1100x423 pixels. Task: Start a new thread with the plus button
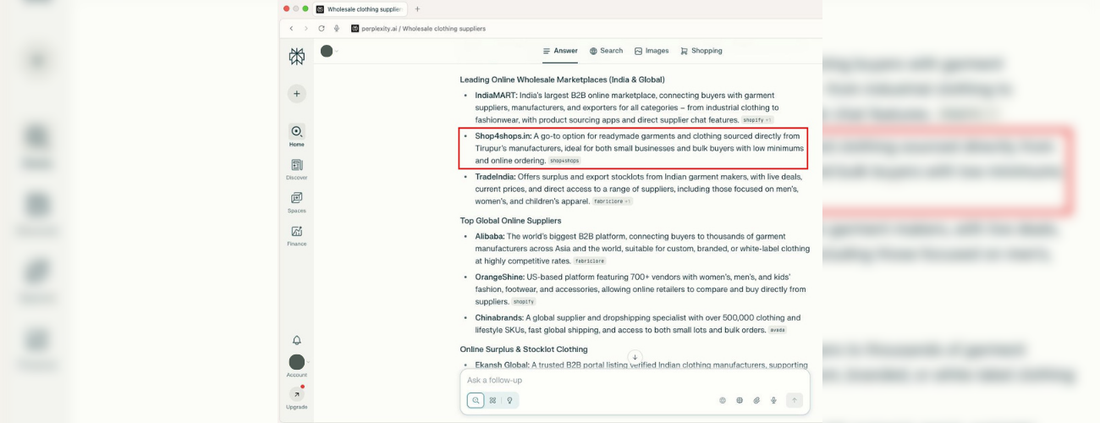(x=297, y=94)
